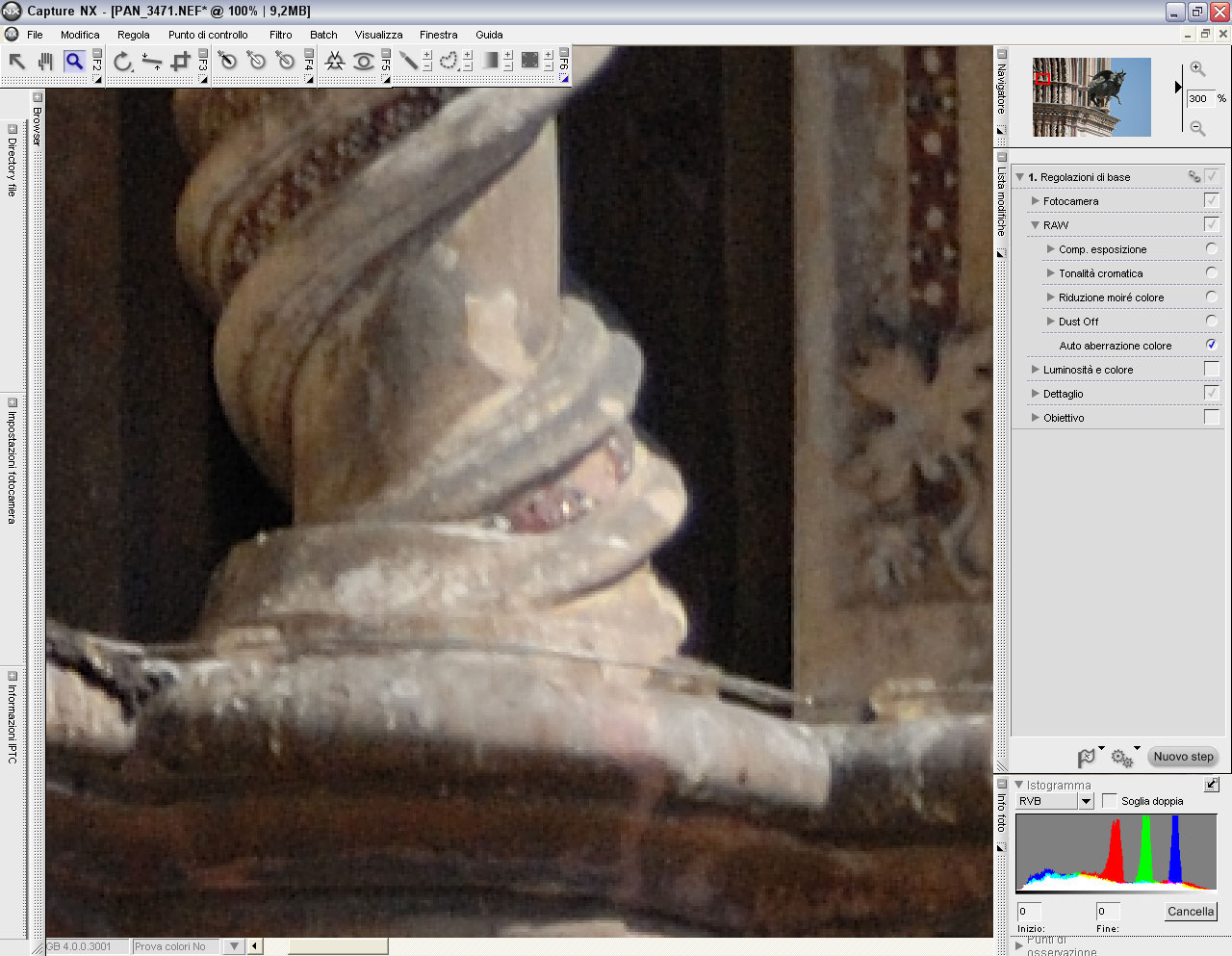Enable the Soglia doppia checkbox
This screenshot has width=1232, height=956.
(x=1110, y=801)
